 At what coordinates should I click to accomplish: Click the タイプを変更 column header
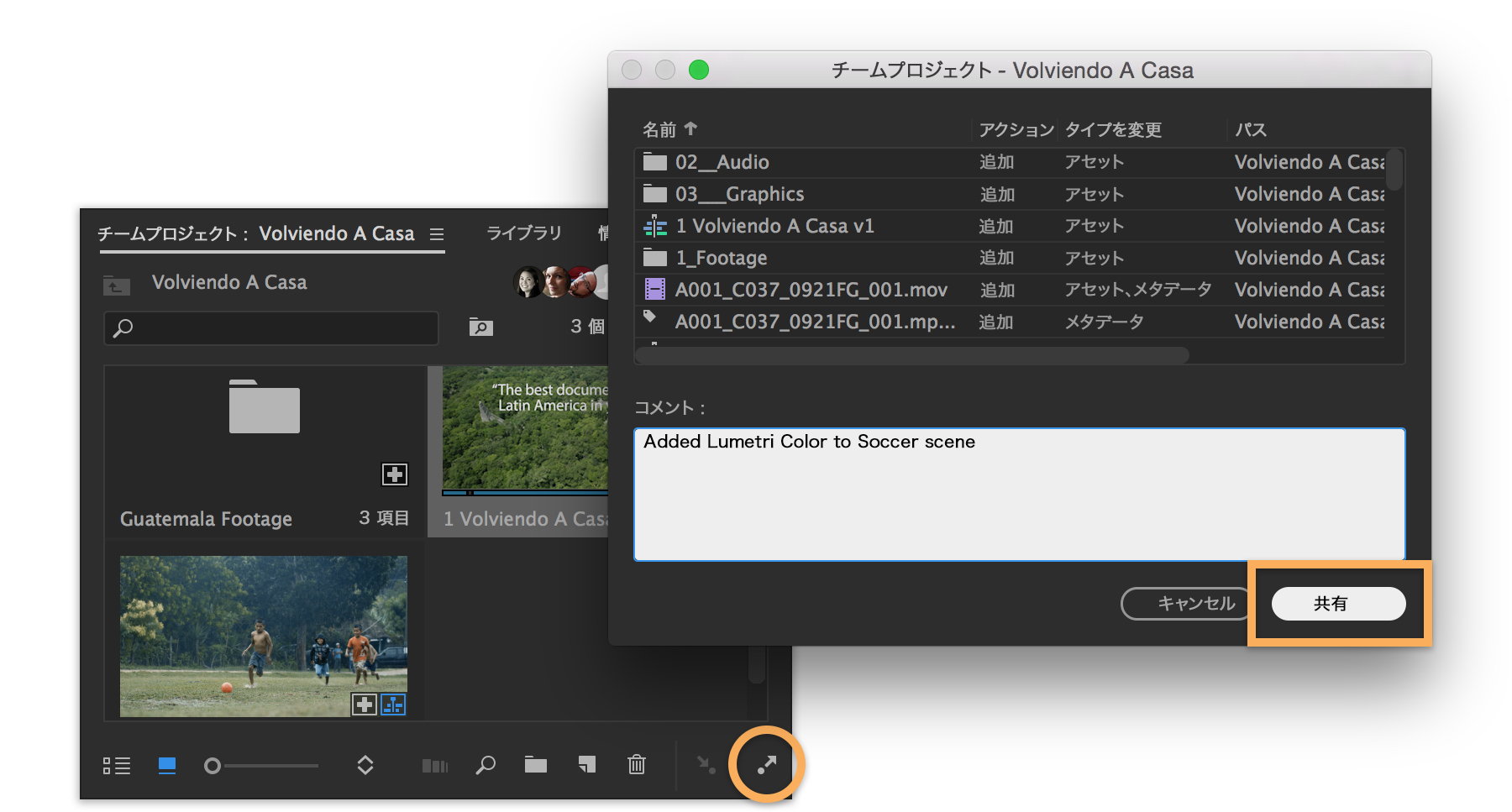click(1114, 129)
